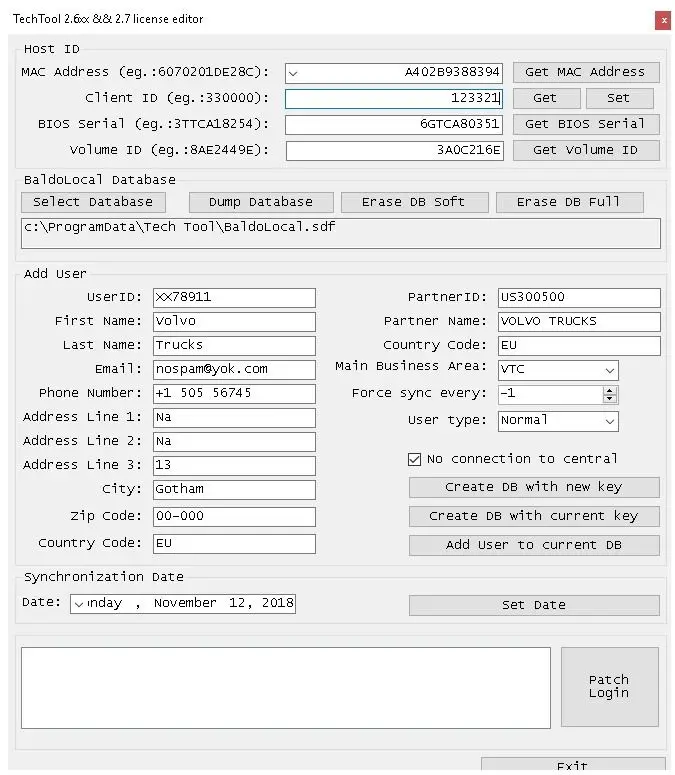675x775 pixels.
Task: Click the Erase DB Soft button
Action: pos(414,202)
